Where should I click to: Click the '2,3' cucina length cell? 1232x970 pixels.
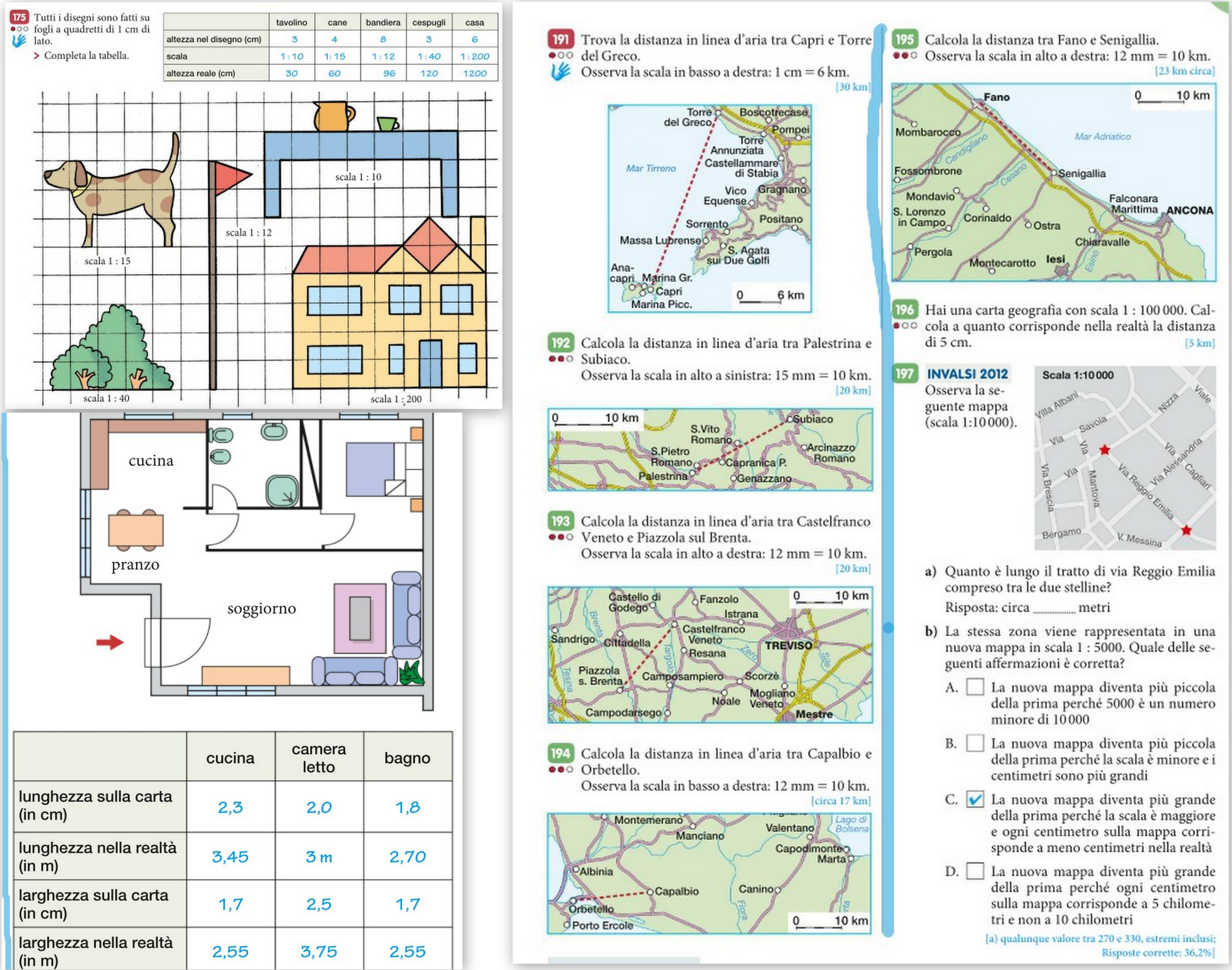point(230,807)
